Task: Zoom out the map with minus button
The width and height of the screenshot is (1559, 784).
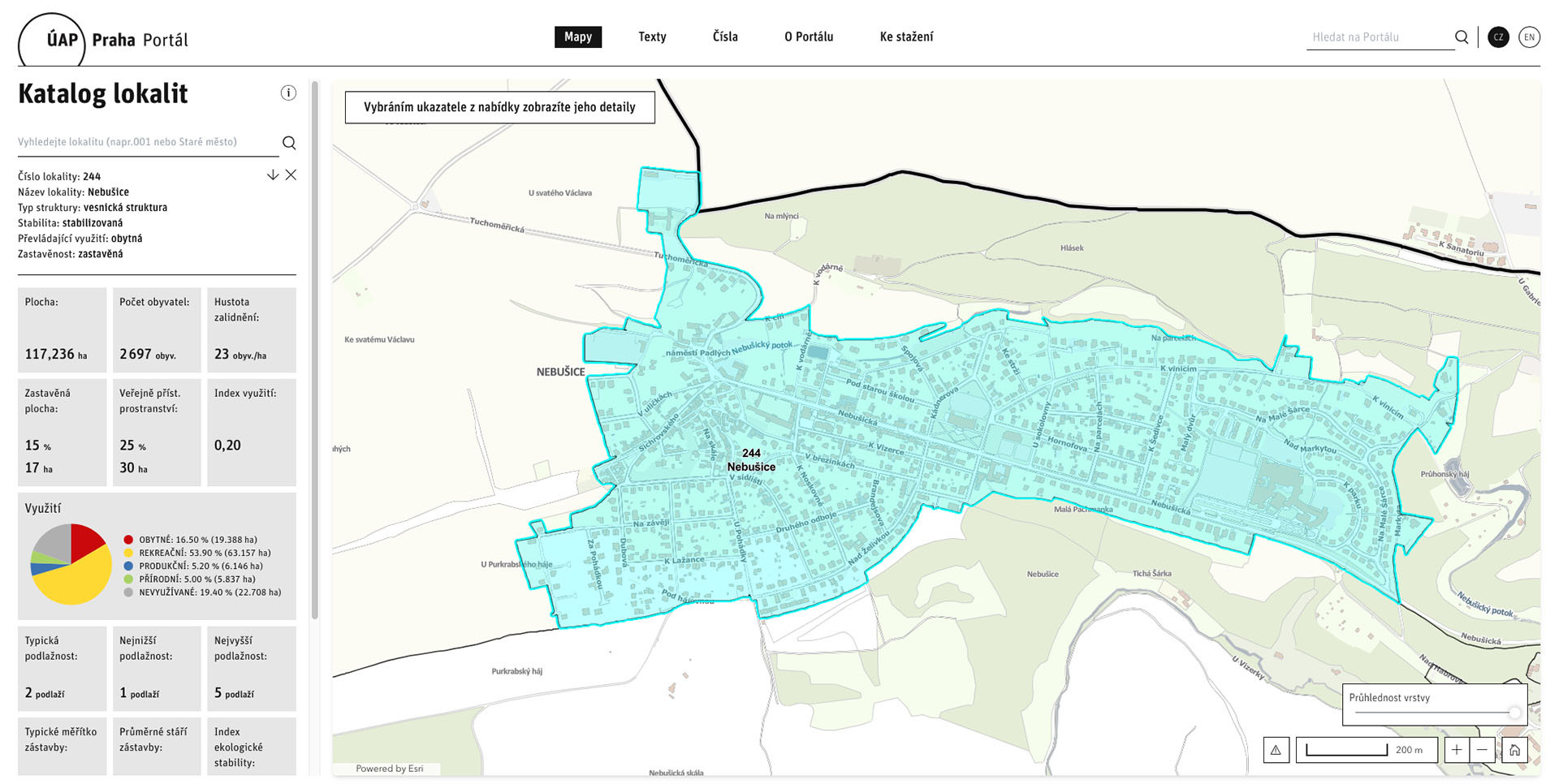Action: 1482,750
